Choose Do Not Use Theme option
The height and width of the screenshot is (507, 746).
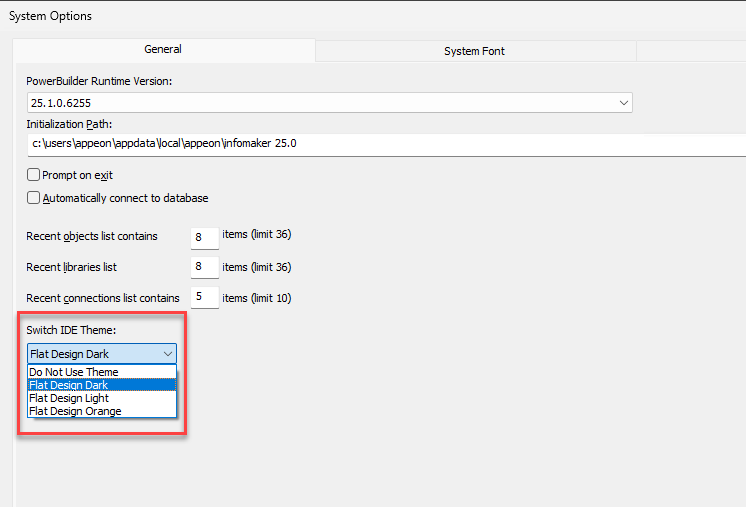coord(74,372)
